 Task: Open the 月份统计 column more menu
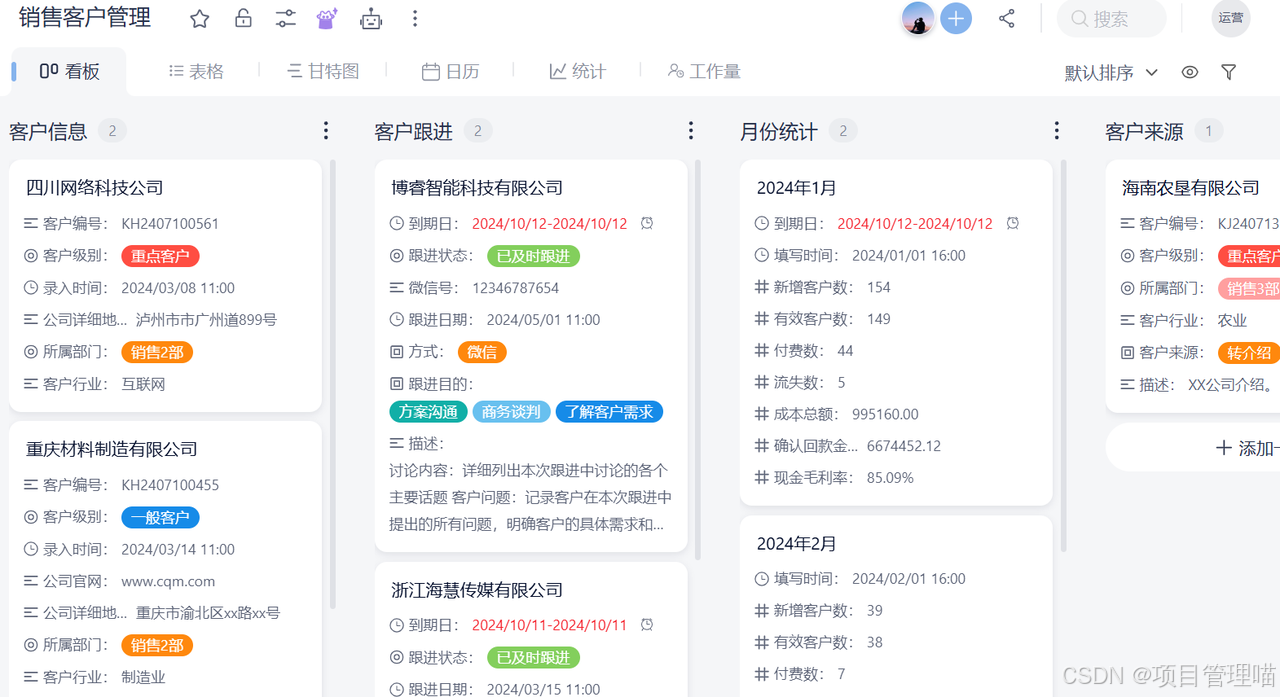(x=1057, y=131)
